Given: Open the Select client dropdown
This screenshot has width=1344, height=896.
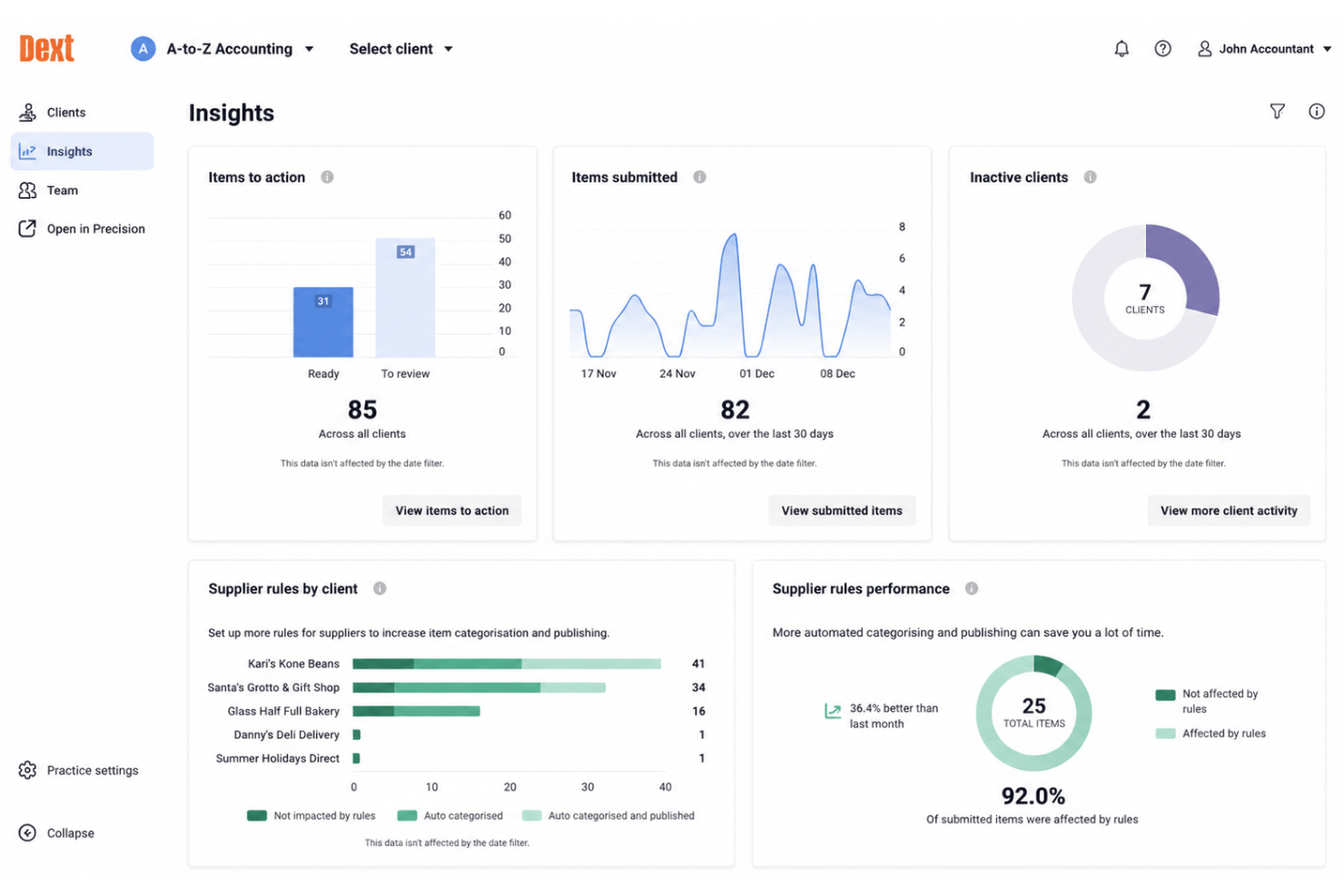Looking at the screenshot, I should click(x=400, y=49).
